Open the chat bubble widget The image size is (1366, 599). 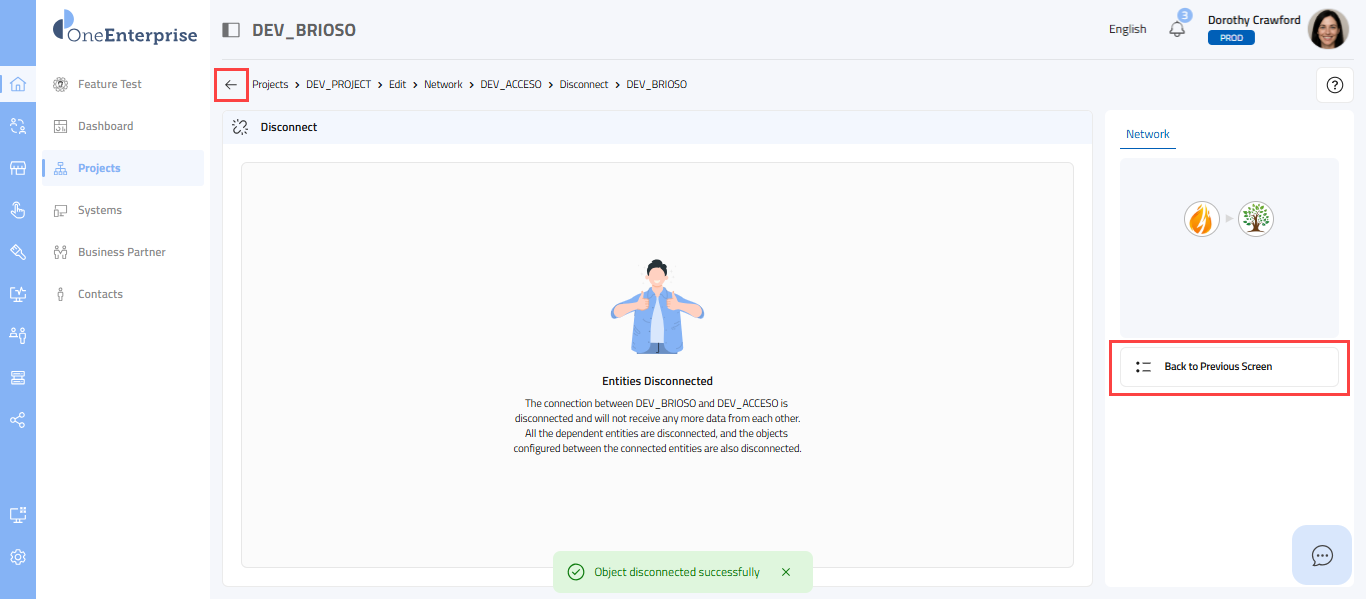pos(1322,555)
